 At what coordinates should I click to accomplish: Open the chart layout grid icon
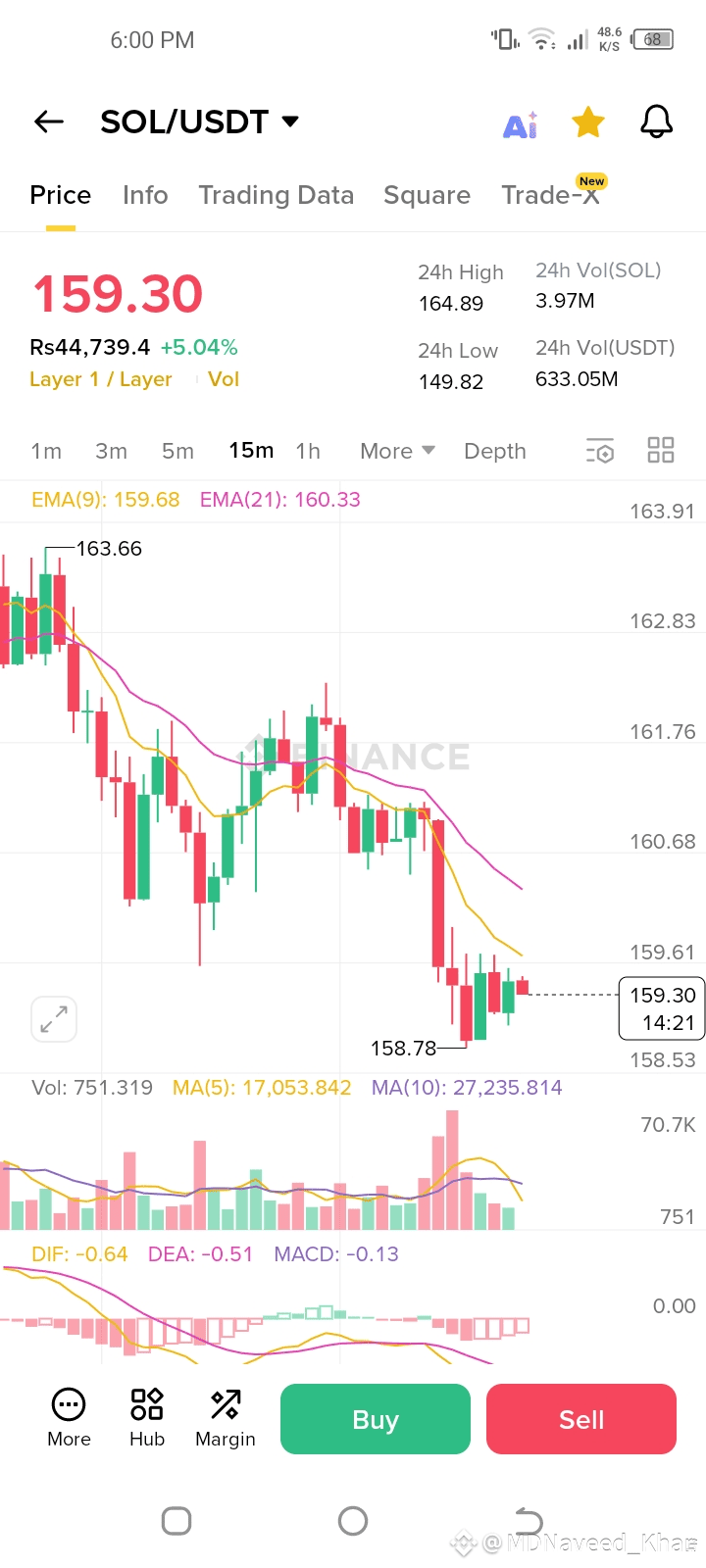point(661,450)
